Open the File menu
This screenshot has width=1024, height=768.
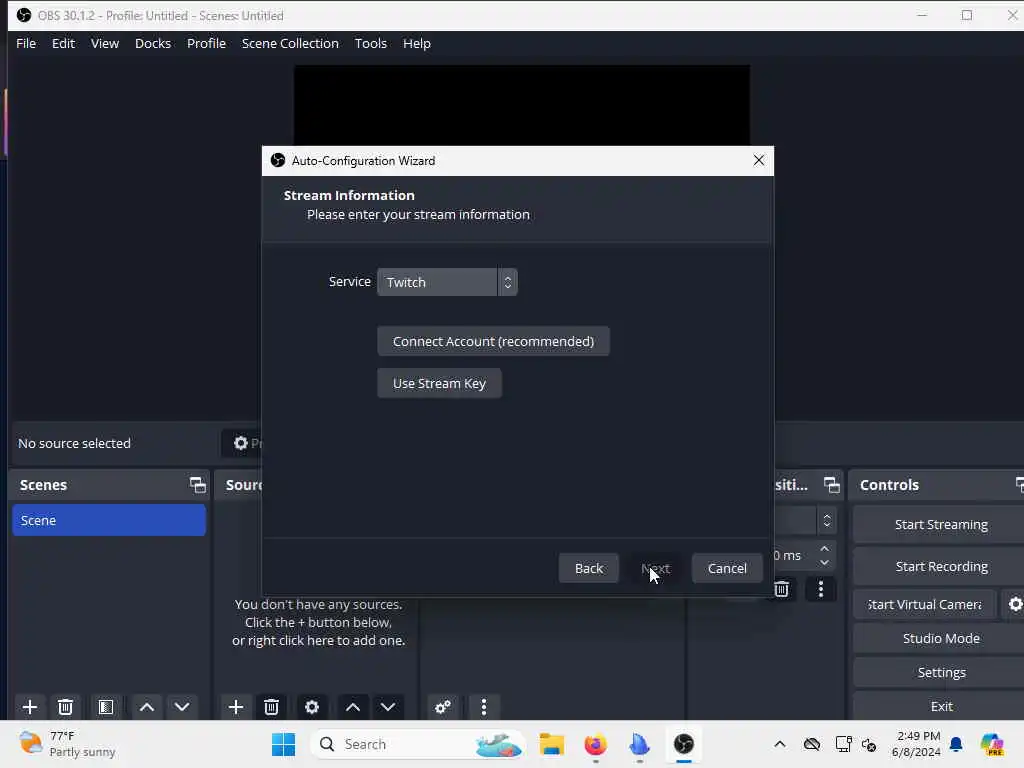[26, 43]
